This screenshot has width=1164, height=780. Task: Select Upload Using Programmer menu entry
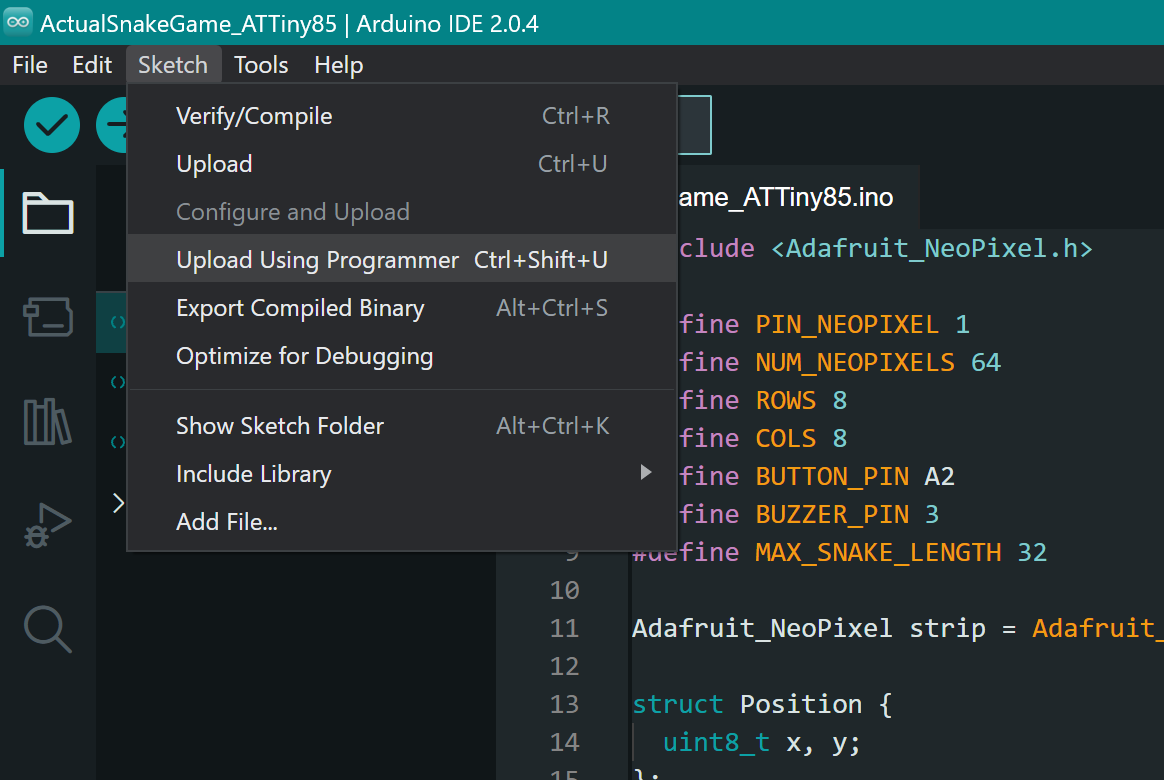pos(402,260)
